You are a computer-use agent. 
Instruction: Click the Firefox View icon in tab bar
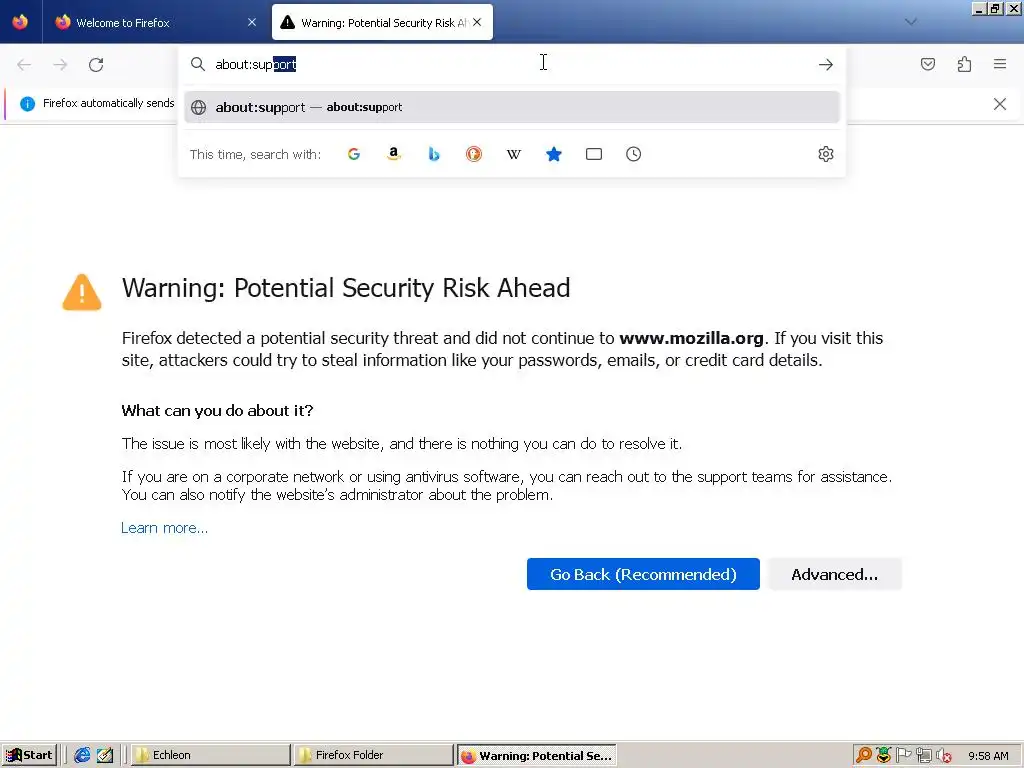(20, 22)
